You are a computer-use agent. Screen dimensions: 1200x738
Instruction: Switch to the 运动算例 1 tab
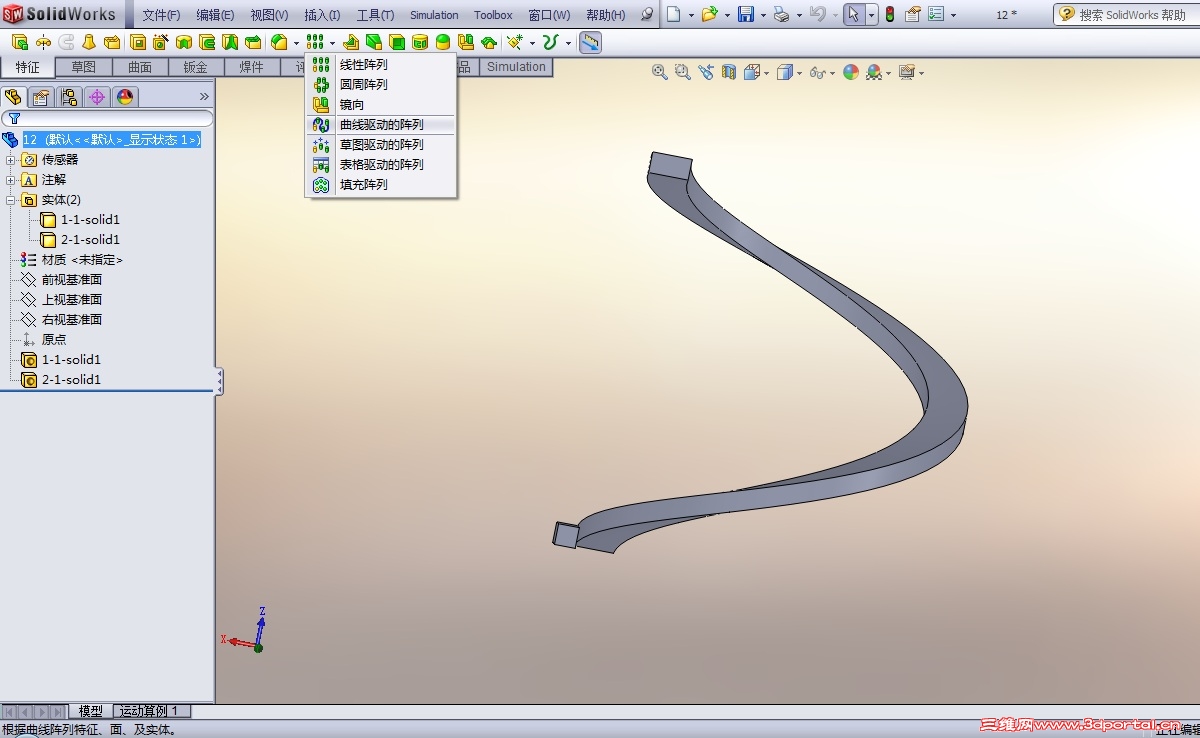point(149,711)
